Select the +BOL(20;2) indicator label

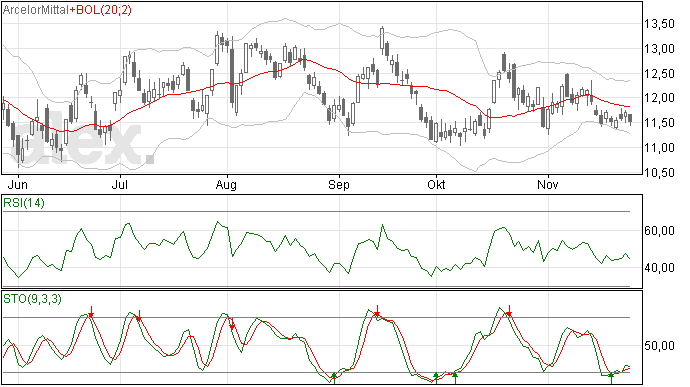click(x=101, y=10)
